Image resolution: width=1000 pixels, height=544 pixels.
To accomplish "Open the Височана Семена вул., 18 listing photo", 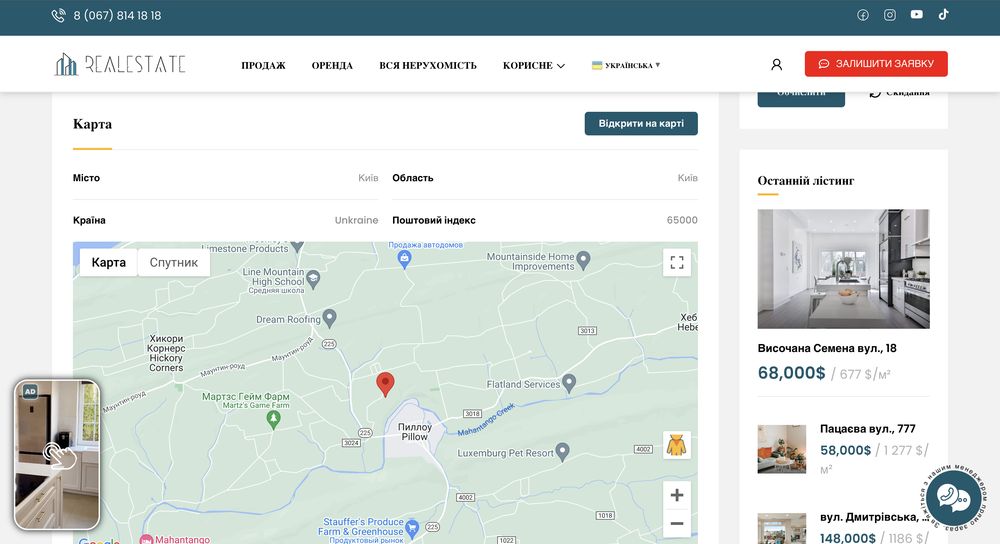I will click(843, 268).
